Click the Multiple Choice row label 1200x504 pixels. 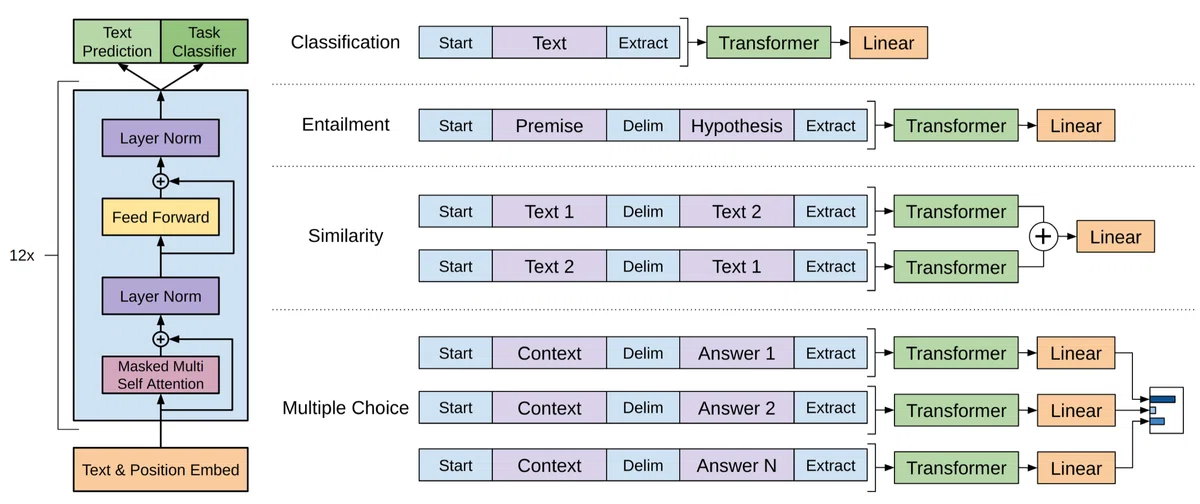[345, 408]
